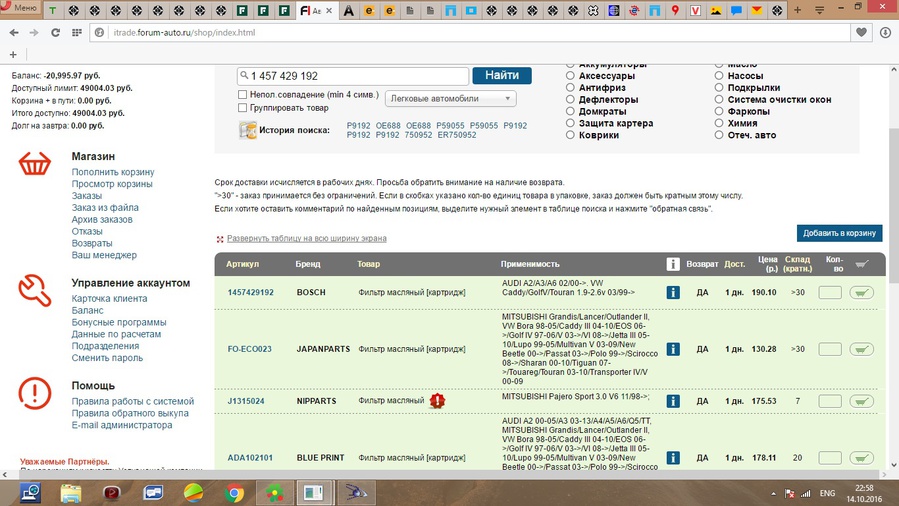Viewport: 899px width, 506px height.
Task: Select the Насосы radio button
Action: point(719,75)
